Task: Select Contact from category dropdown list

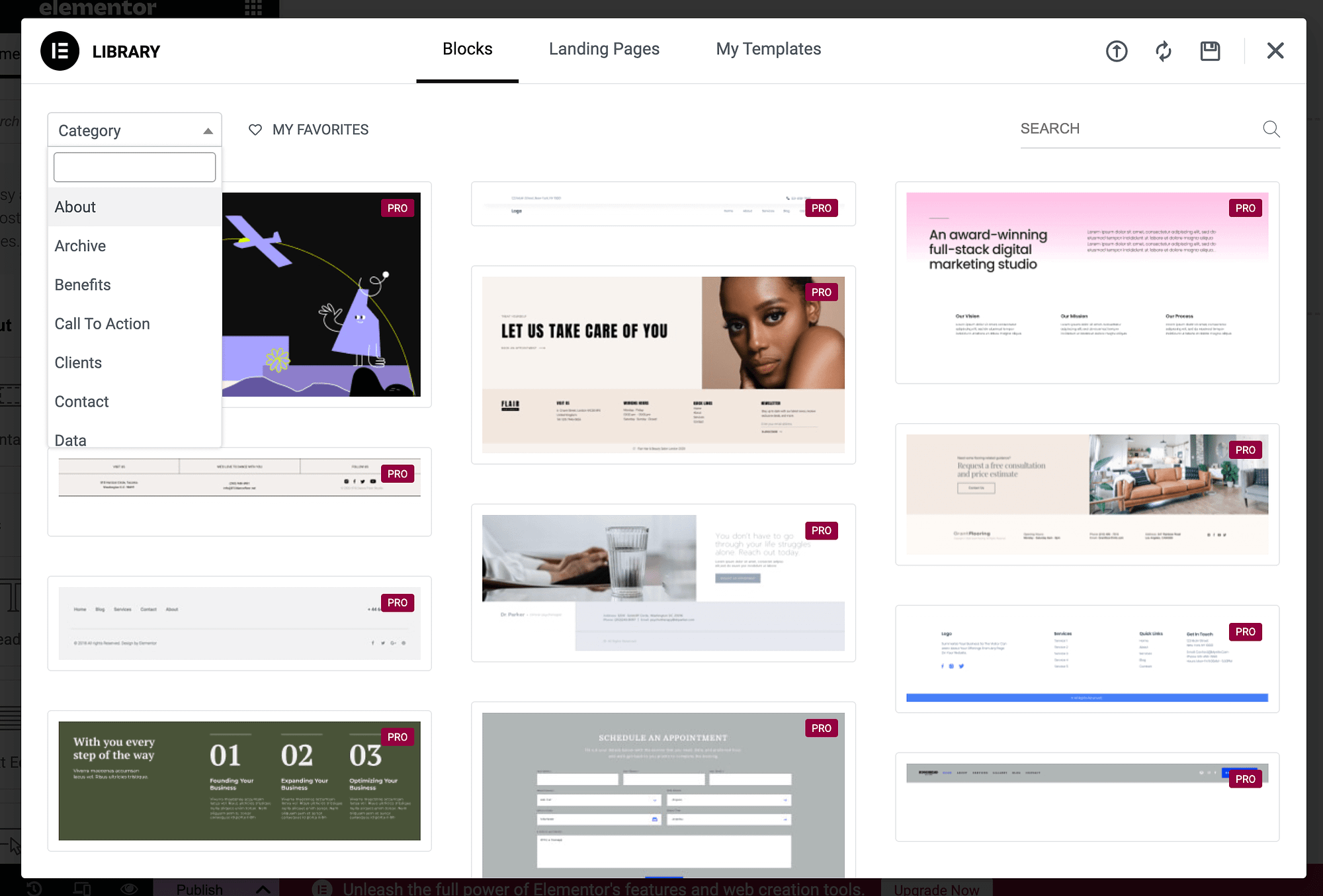Action: point(82,401)
